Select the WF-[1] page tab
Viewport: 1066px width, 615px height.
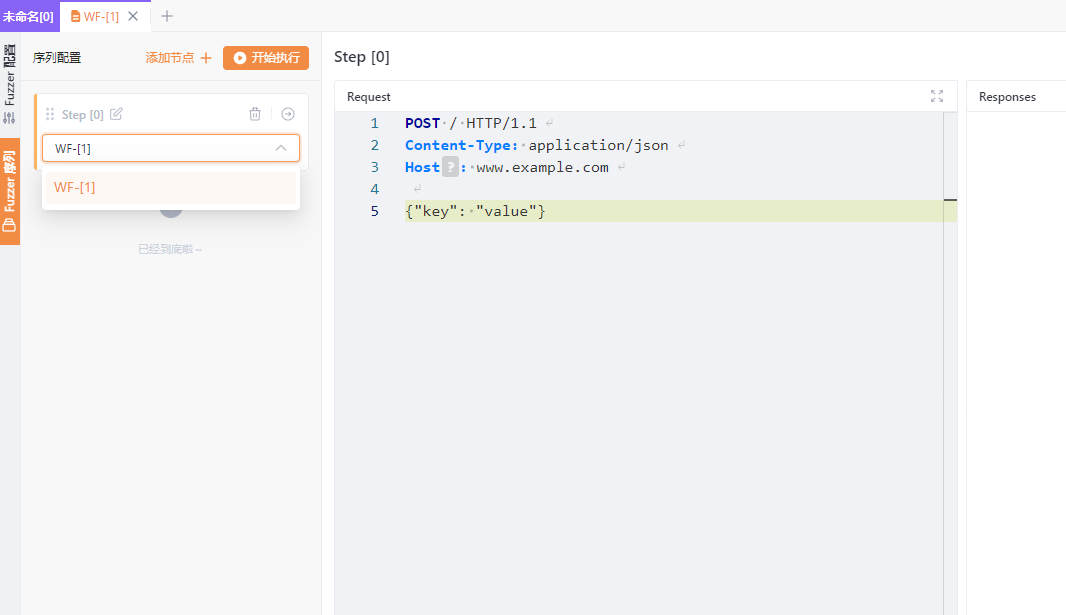click(100, 16)
